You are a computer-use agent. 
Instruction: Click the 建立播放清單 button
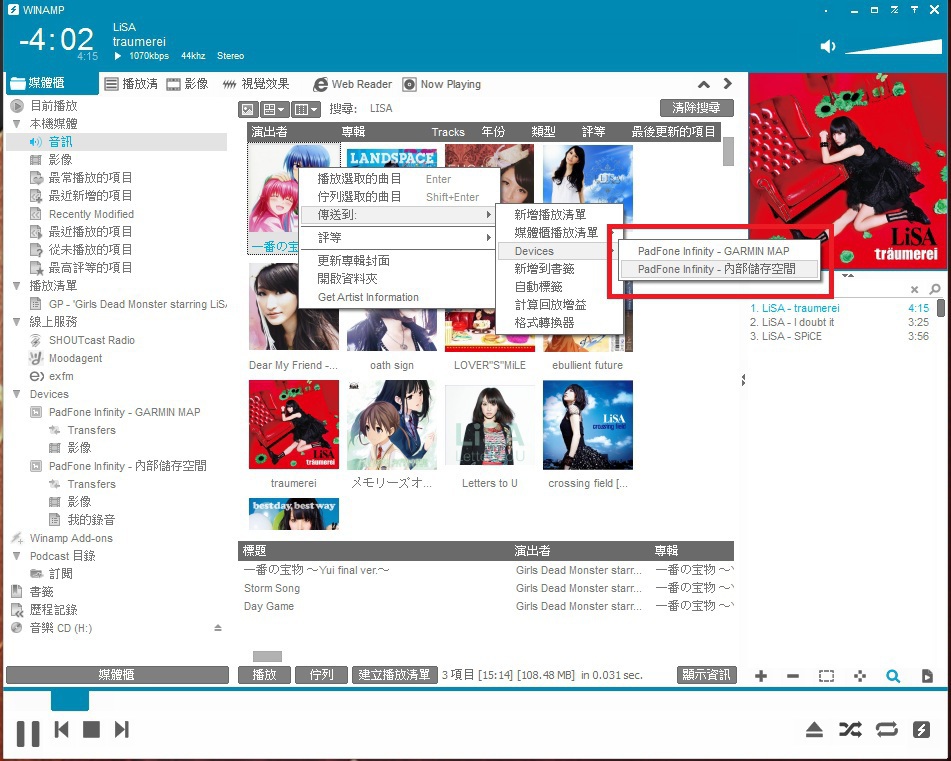click(394, 675)
